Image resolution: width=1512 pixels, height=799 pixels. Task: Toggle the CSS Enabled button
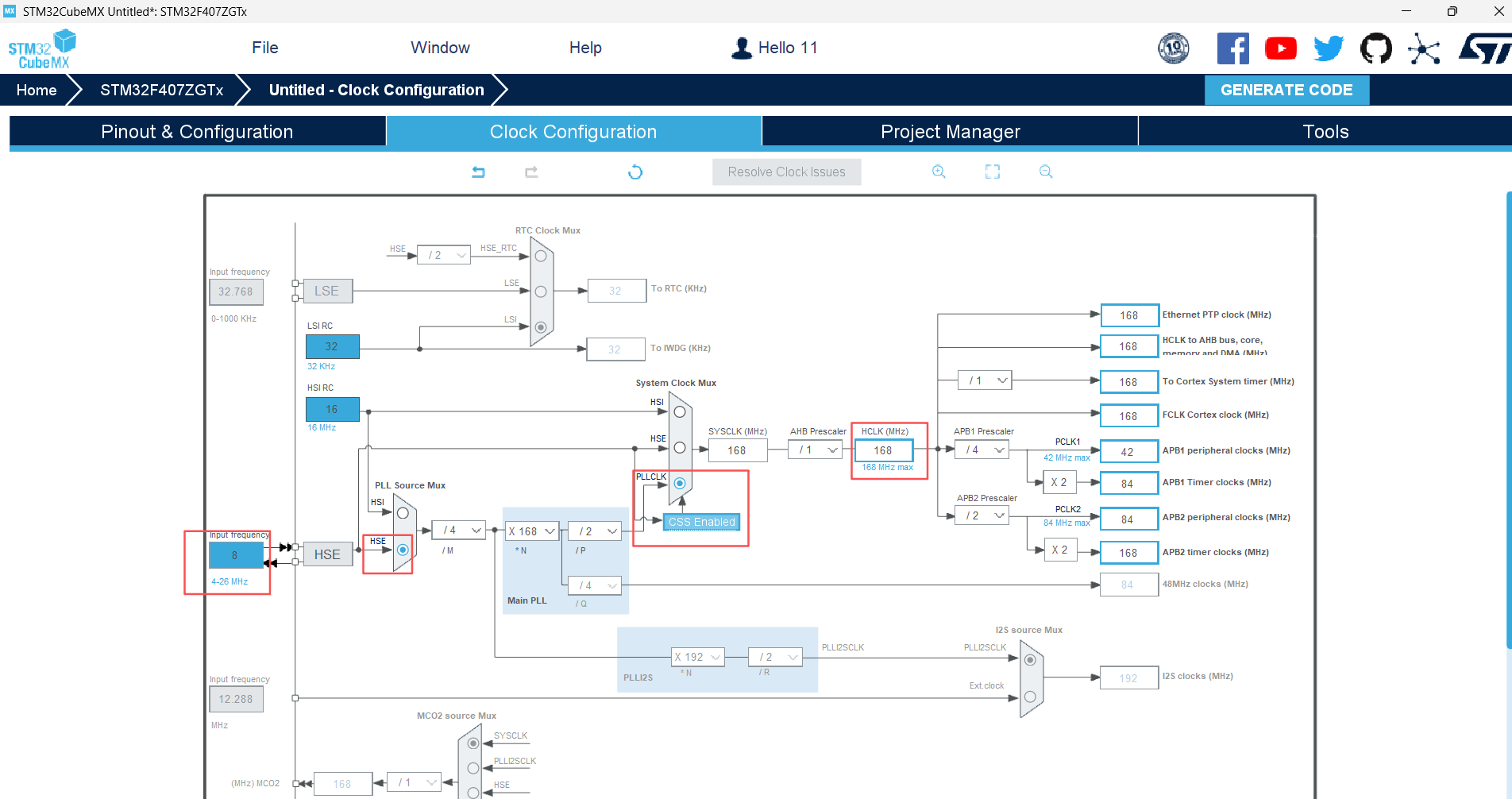[x=702, y=522]
